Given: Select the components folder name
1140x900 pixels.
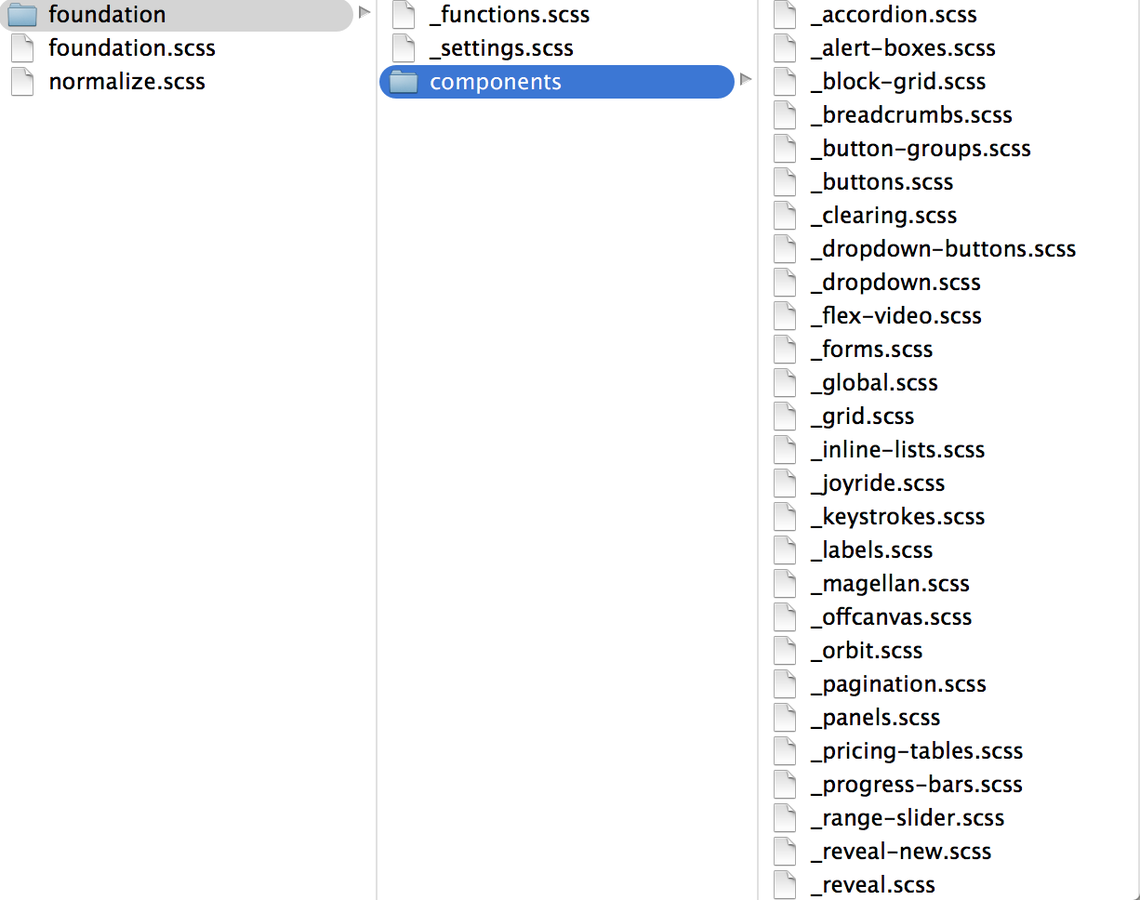Looking at the screenshot, I should pyautogui.click(x=496, y=81).
